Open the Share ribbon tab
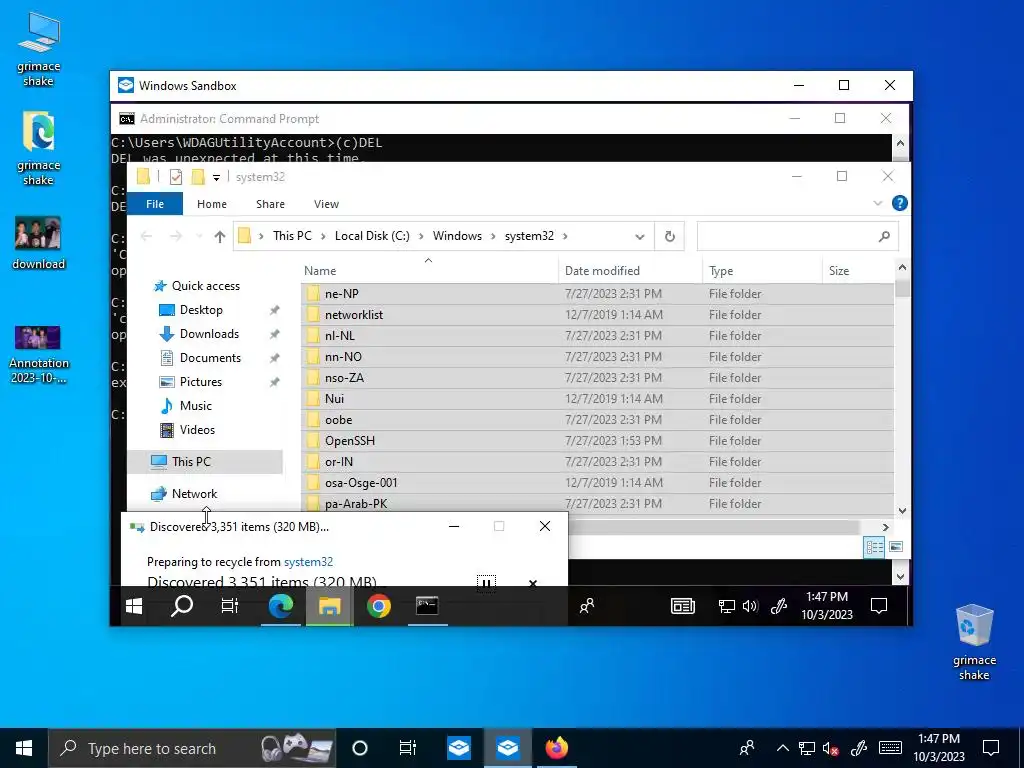 point(270,204)
